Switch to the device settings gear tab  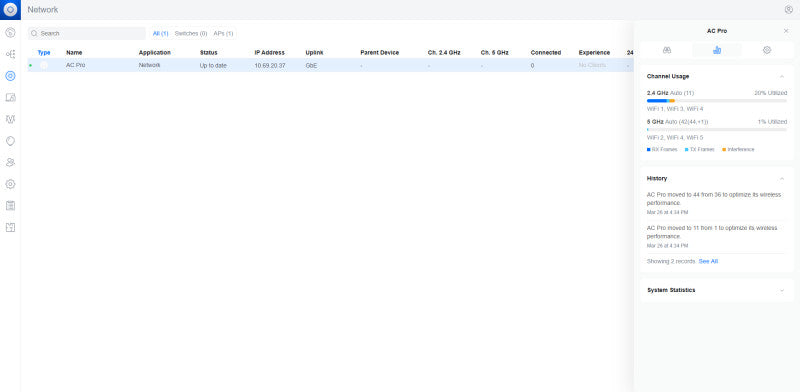click(767, 50)
